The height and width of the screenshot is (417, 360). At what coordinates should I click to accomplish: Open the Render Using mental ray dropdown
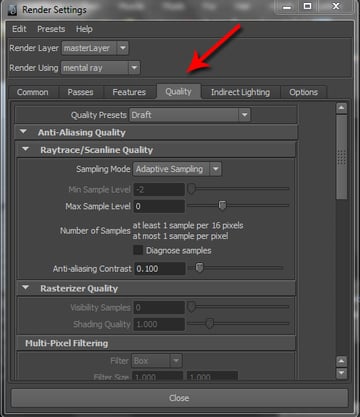click(x=100, y=68)
